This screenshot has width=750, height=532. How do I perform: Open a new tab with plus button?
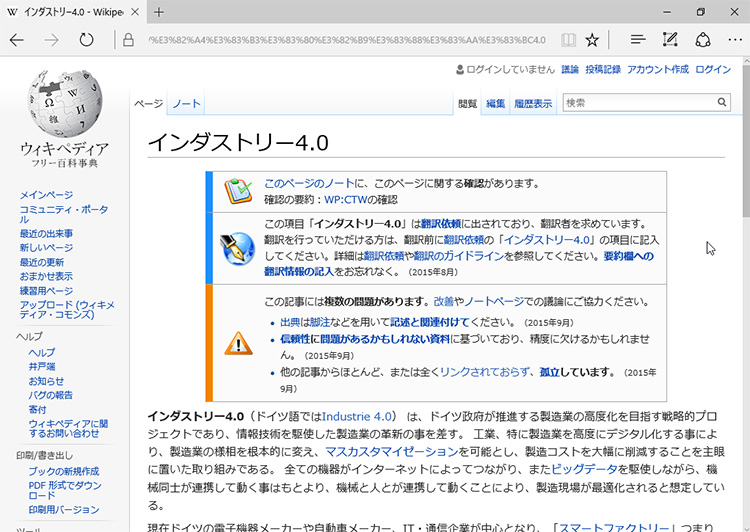(x=159, y=12)
